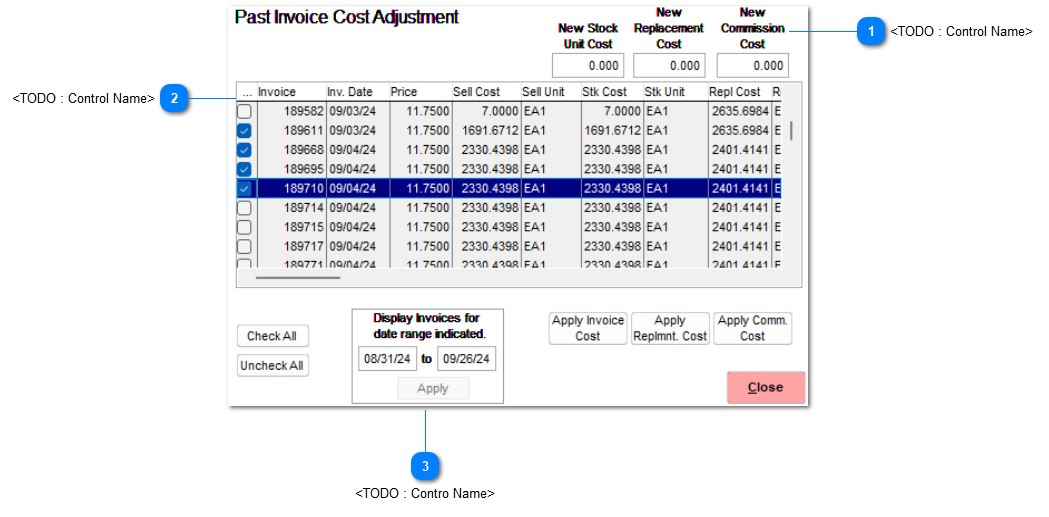This screenshot has width=1049, height=517.
Task: Focus the New Replacement Cost field
Action: click(x=669, y=66)
